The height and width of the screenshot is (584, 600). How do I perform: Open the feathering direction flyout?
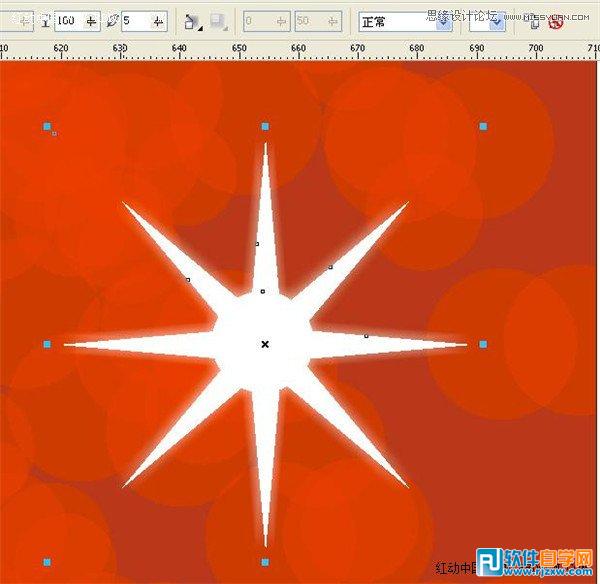(x=193, y=22)
